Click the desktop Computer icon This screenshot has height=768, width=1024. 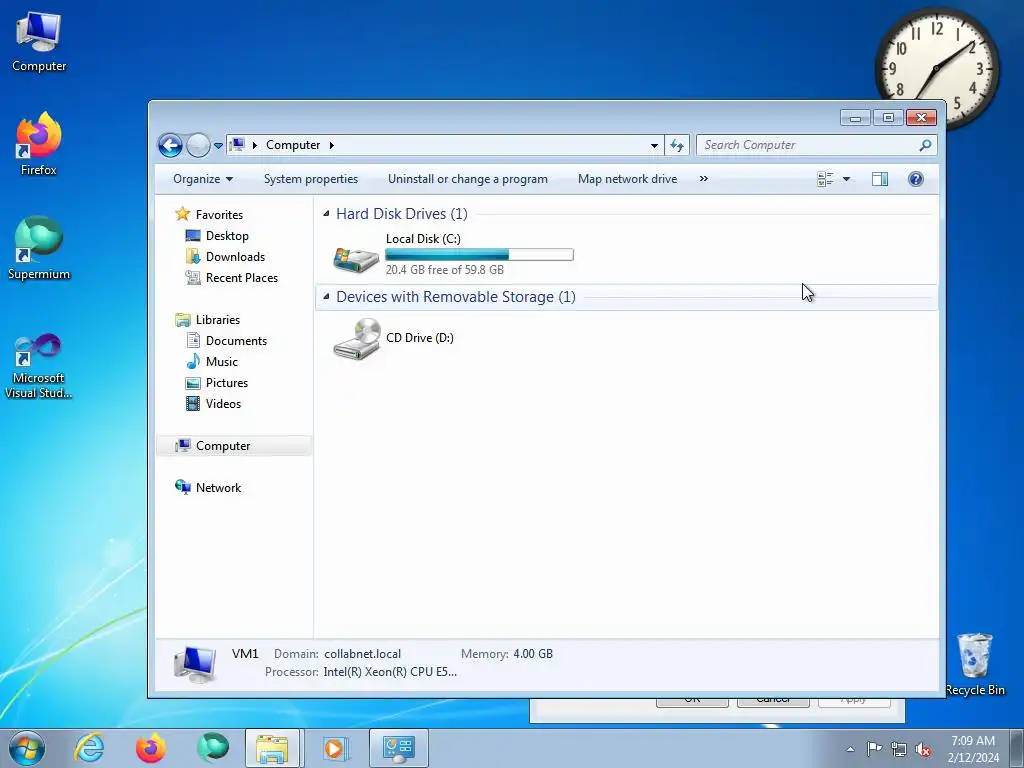[x=39, y=42]
